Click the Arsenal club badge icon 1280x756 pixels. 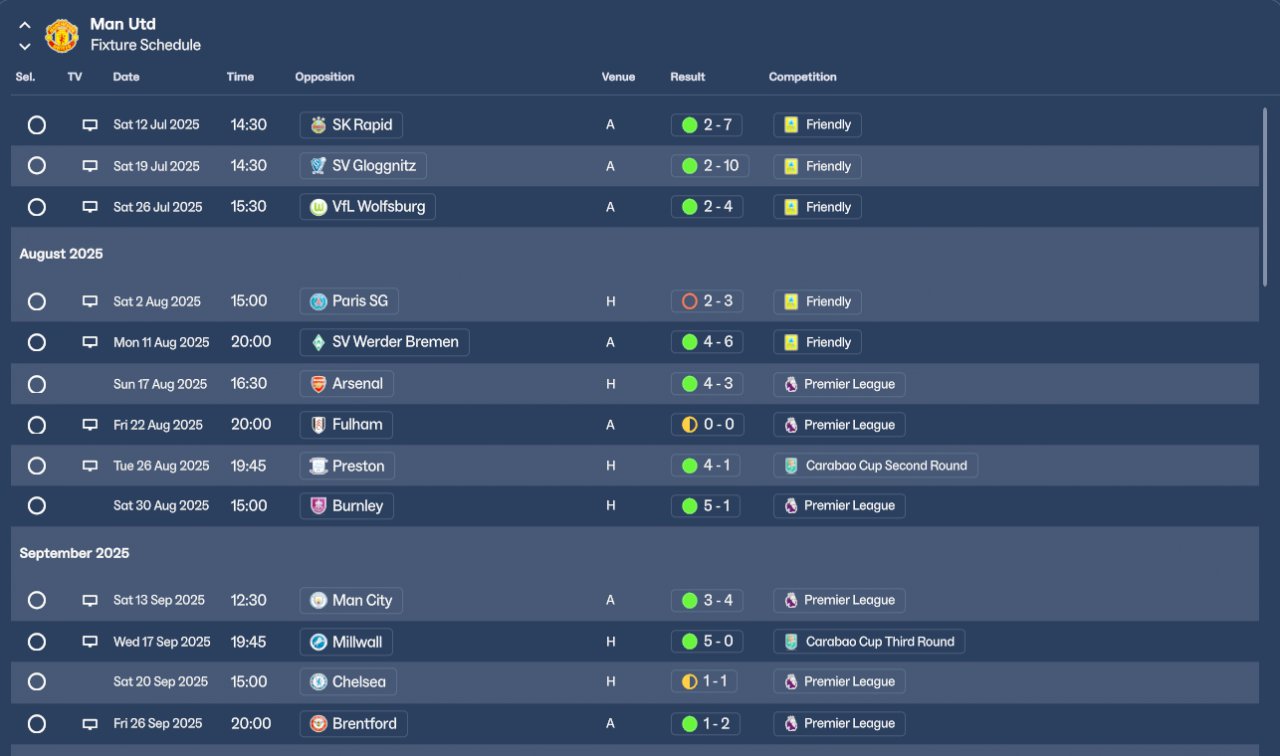318,384
